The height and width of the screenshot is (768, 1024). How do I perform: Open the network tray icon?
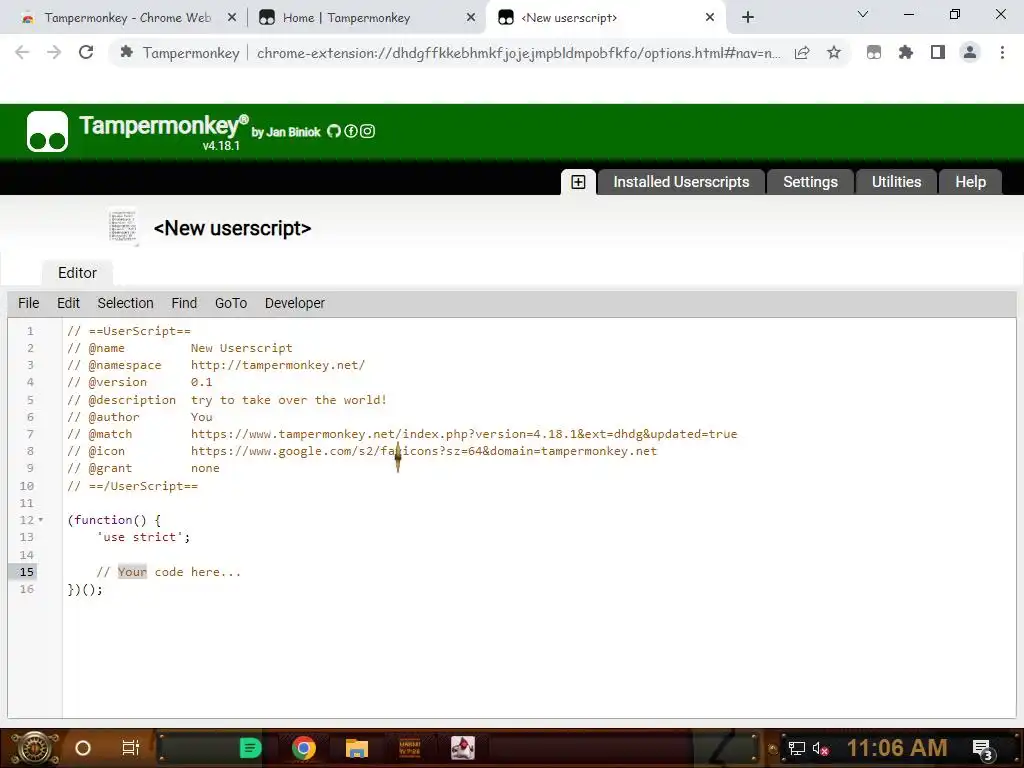[797, 748]
